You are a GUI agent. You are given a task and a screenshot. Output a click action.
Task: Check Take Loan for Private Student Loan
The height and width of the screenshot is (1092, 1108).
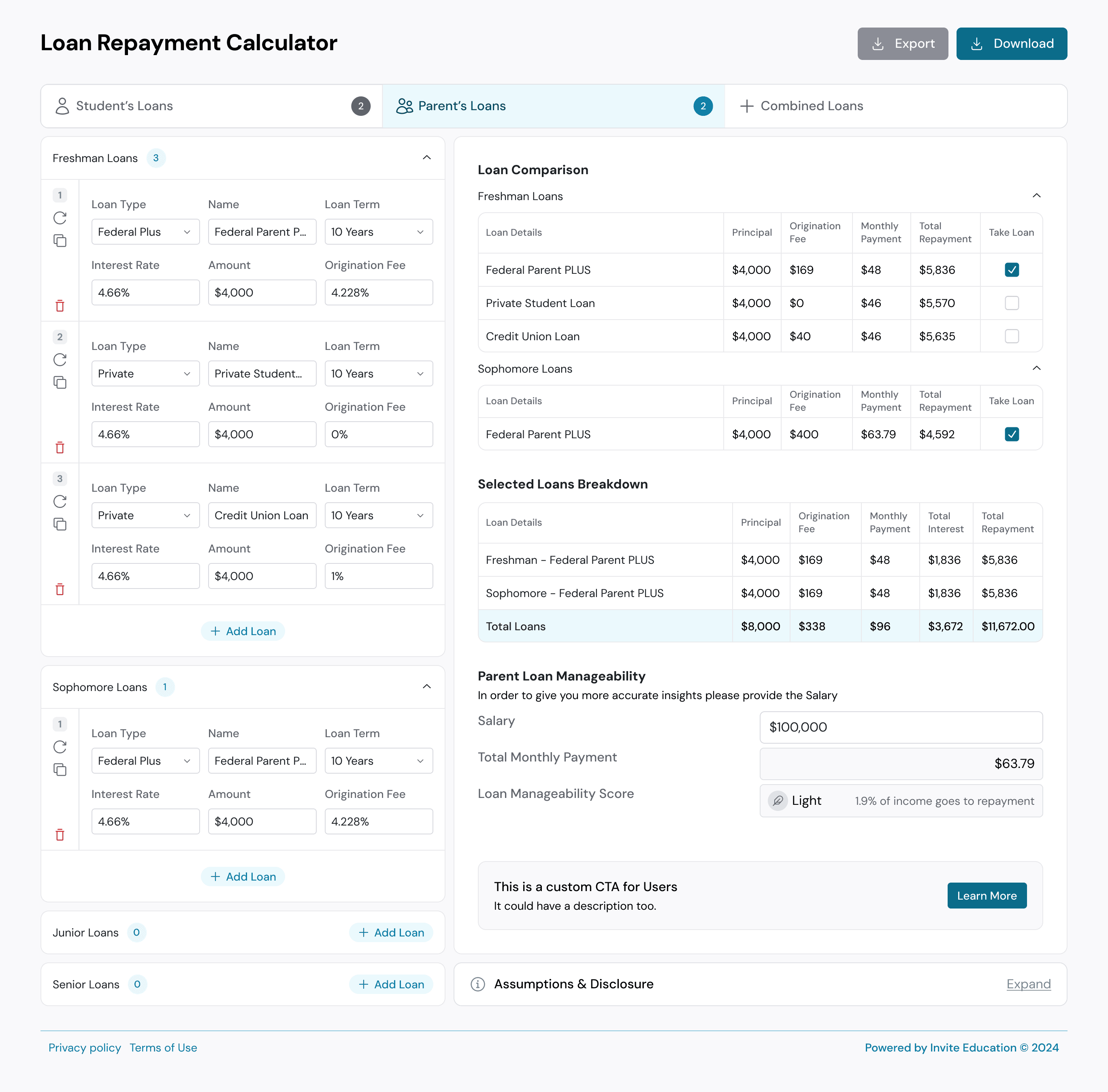[1012, 303]
